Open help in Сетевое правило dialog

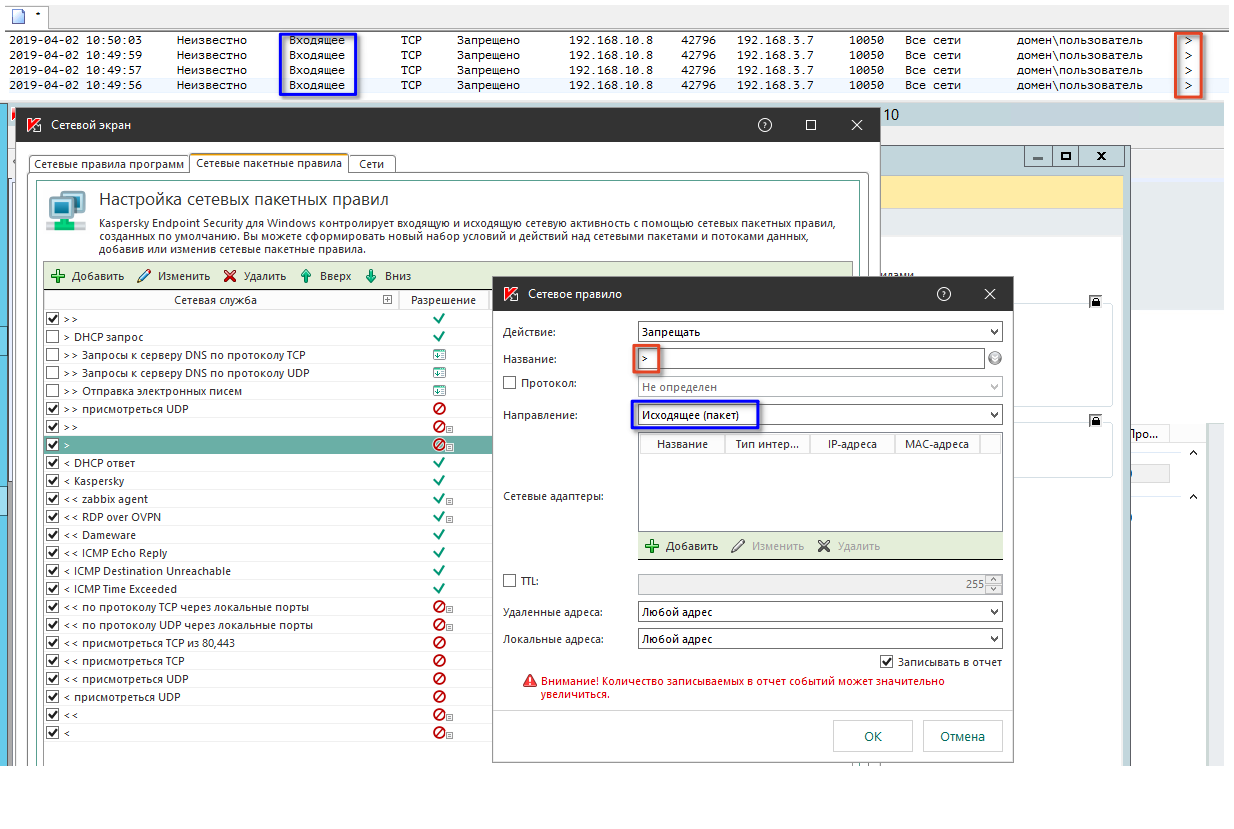coord(943,294)
